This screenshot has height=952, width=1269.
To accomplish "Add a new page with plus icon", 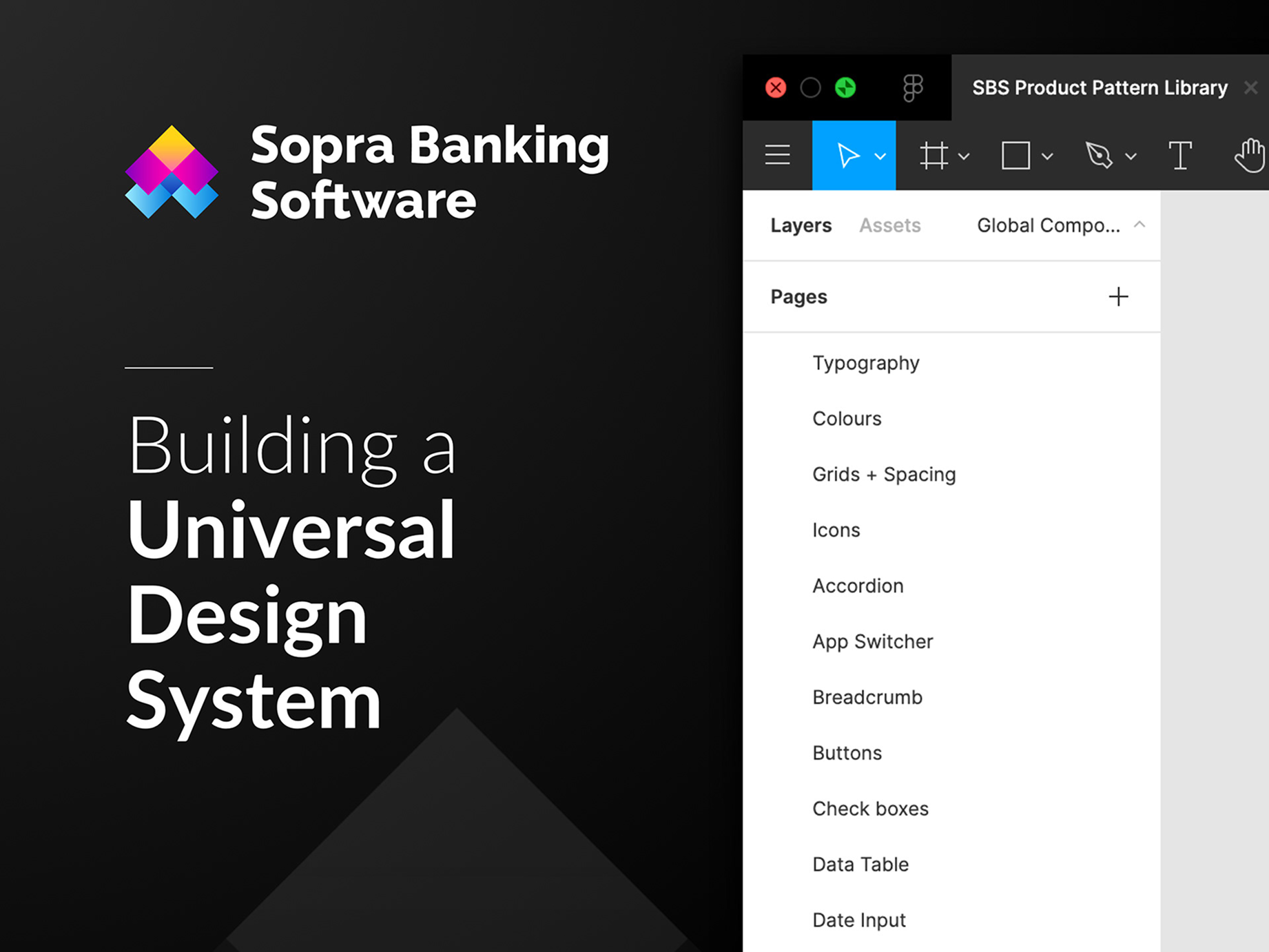I will pos(1118,297).
